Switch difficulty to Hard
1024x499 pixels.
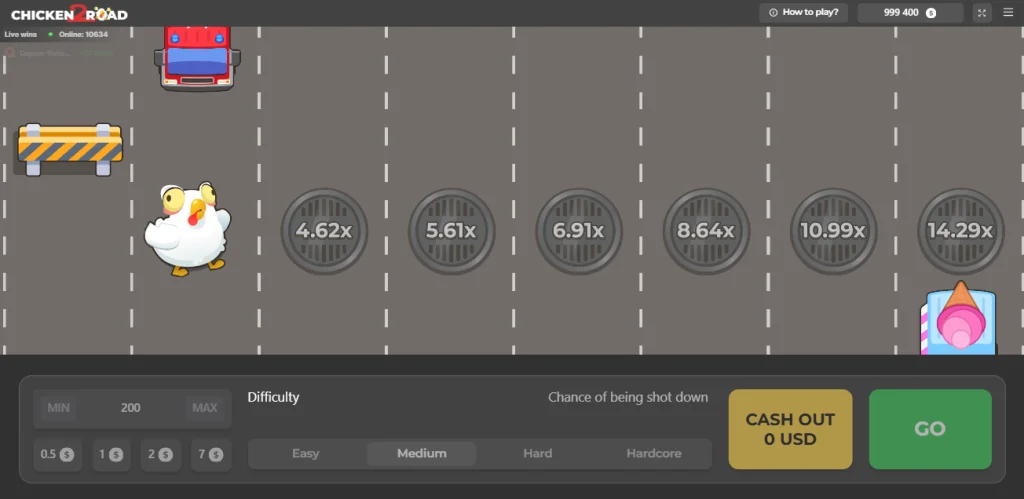click(537, 453)
